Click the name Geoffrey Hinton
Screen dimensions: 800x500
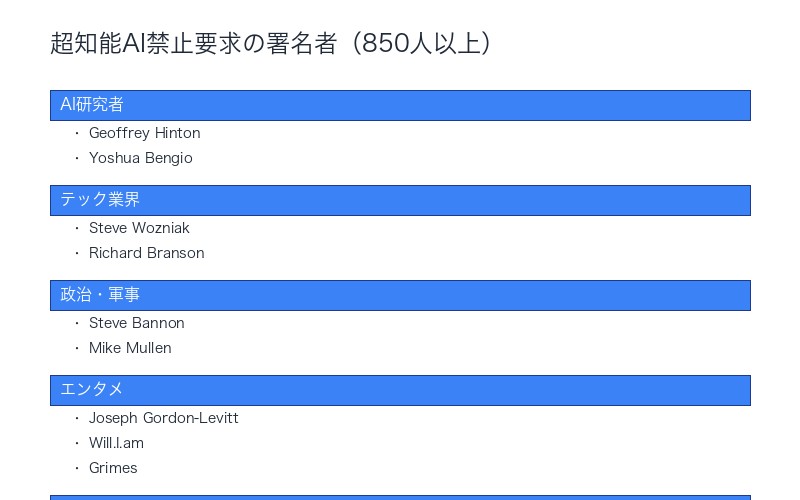point(144,133)
